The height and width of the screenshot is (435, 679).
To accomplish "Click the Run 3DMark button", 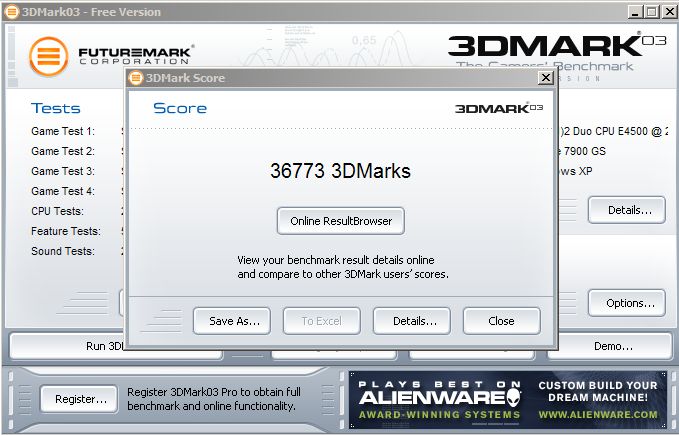I will pyautogui.click(x=67, y=346).
